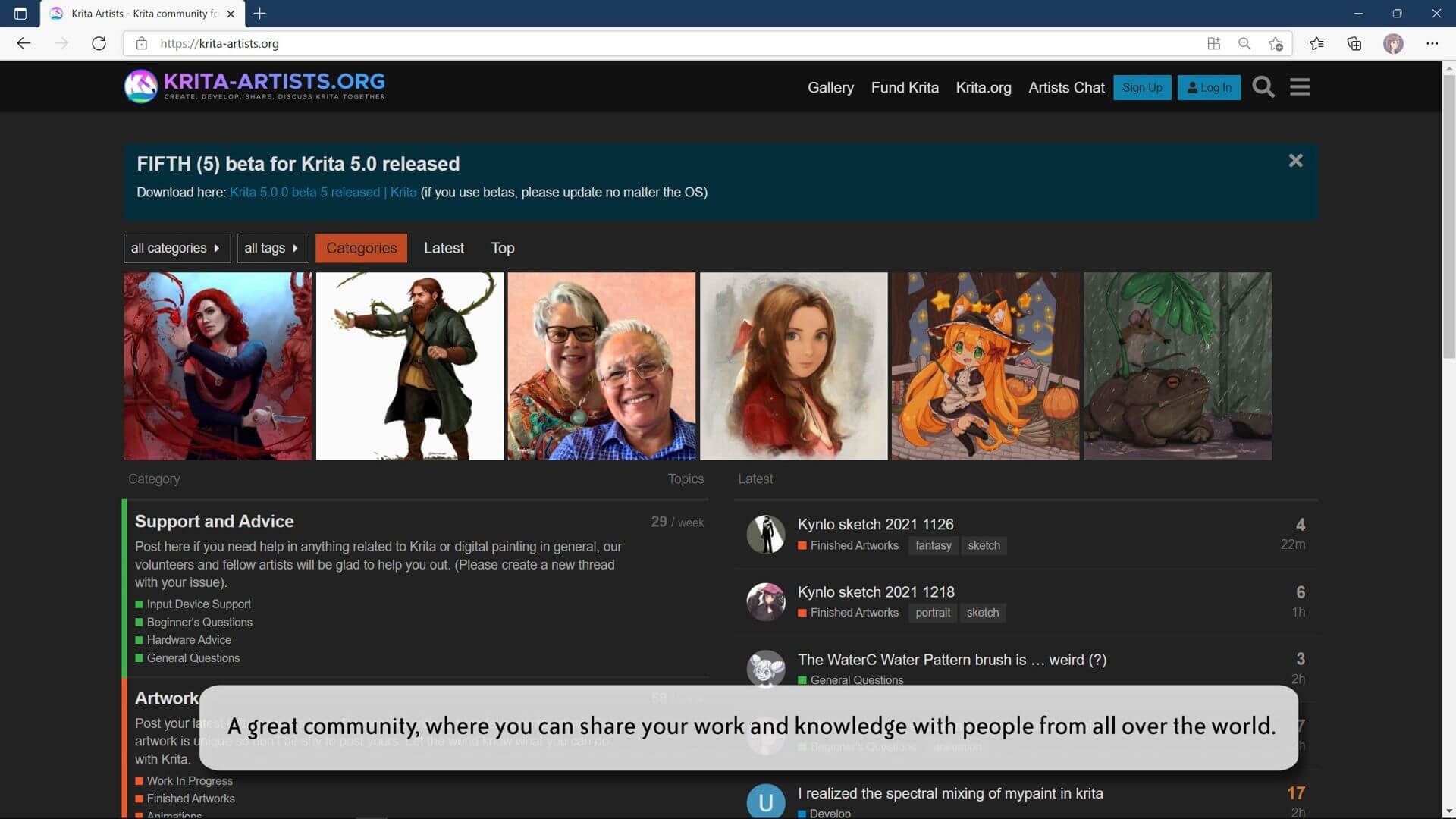The image size is (1456, 819).
Task: Reload the page with the refresh icon
Action: (99, 43)
